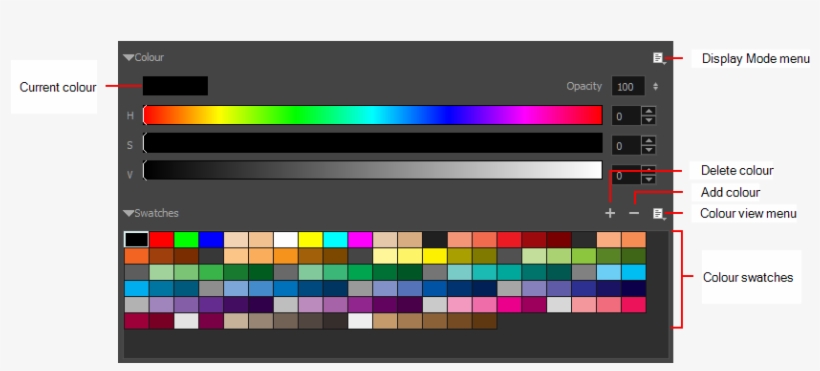Click the S value input field
The height and width of the screenshot is (371, 820).
pos(626,145)
